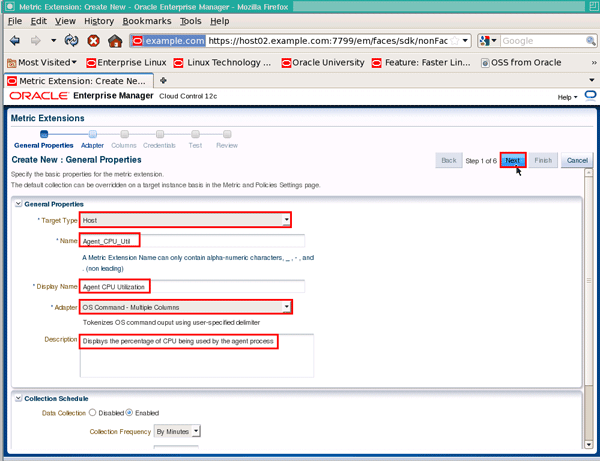
Task: Click the Firefox window icon in title bar
Action: 10,6
